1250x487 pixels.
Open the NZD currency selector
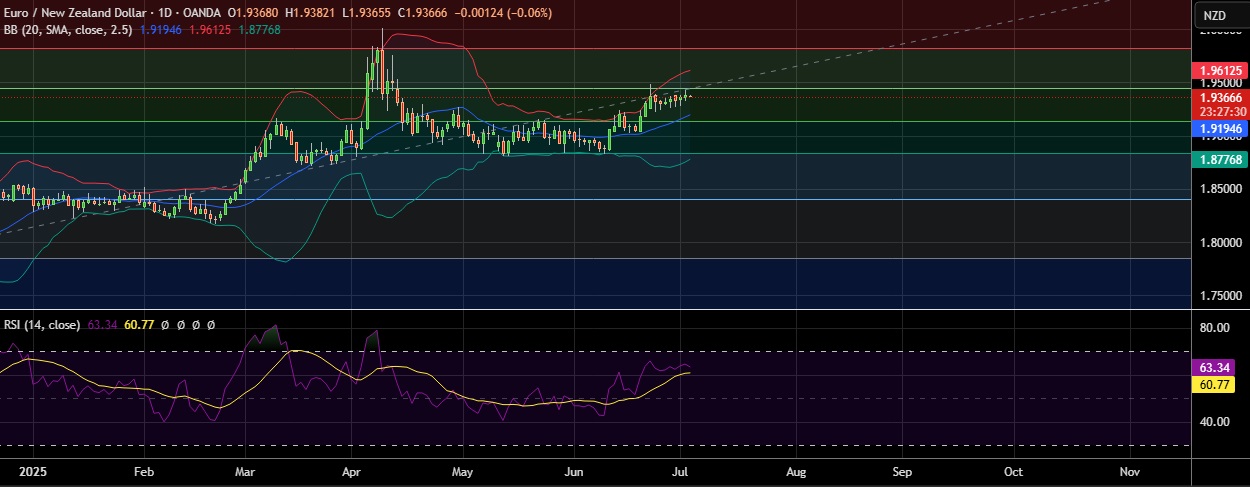[1214, 15]
